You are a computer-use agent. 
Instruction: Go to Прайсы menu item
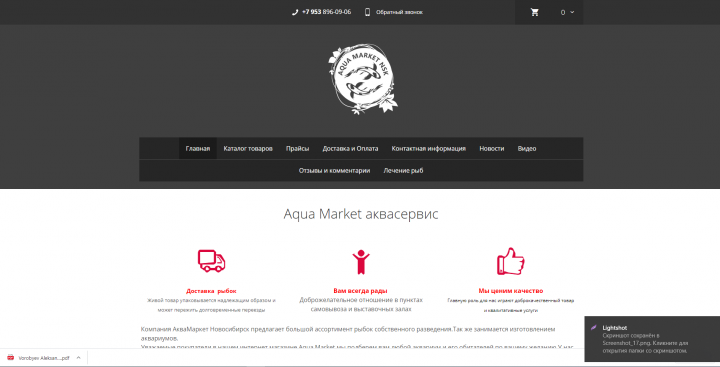click(x=298, y=148)
